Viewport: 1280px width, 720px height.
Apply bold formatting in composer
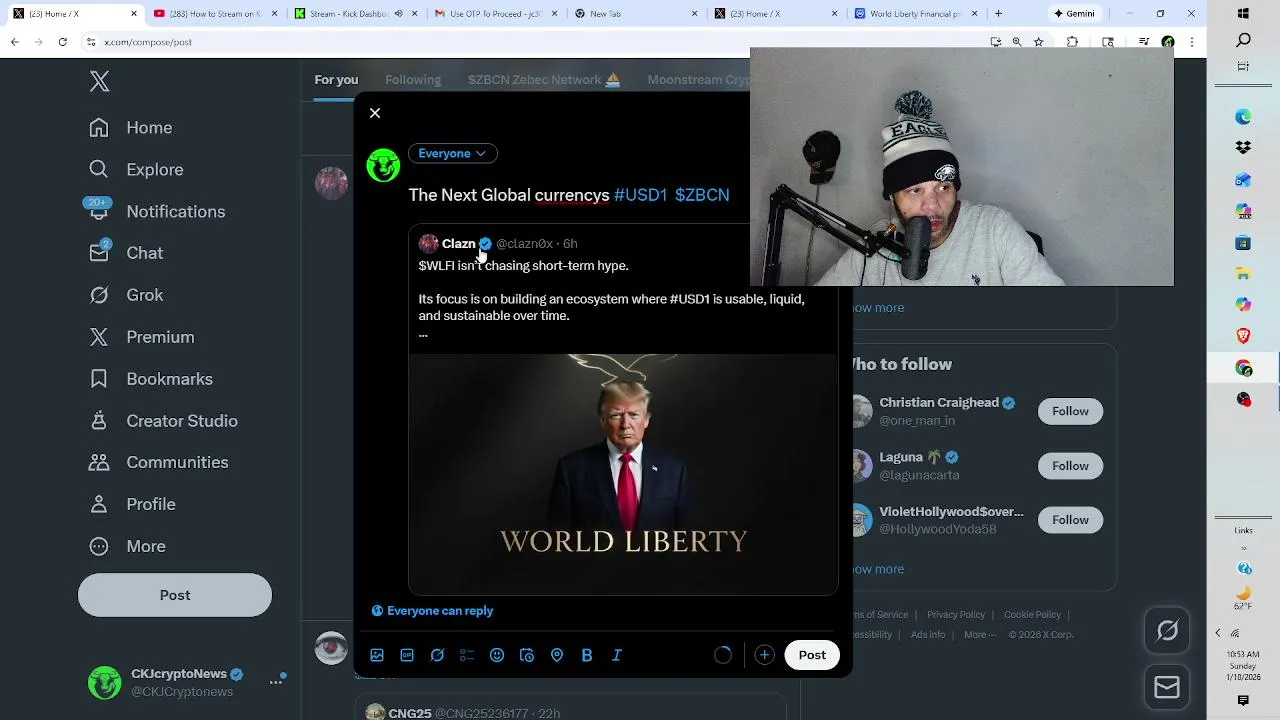587,655
